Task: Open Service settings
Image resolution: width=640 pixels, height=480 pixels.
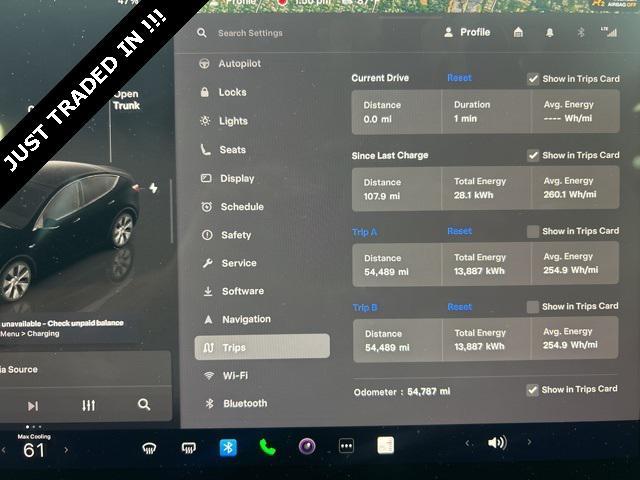Action: [229, 263]
